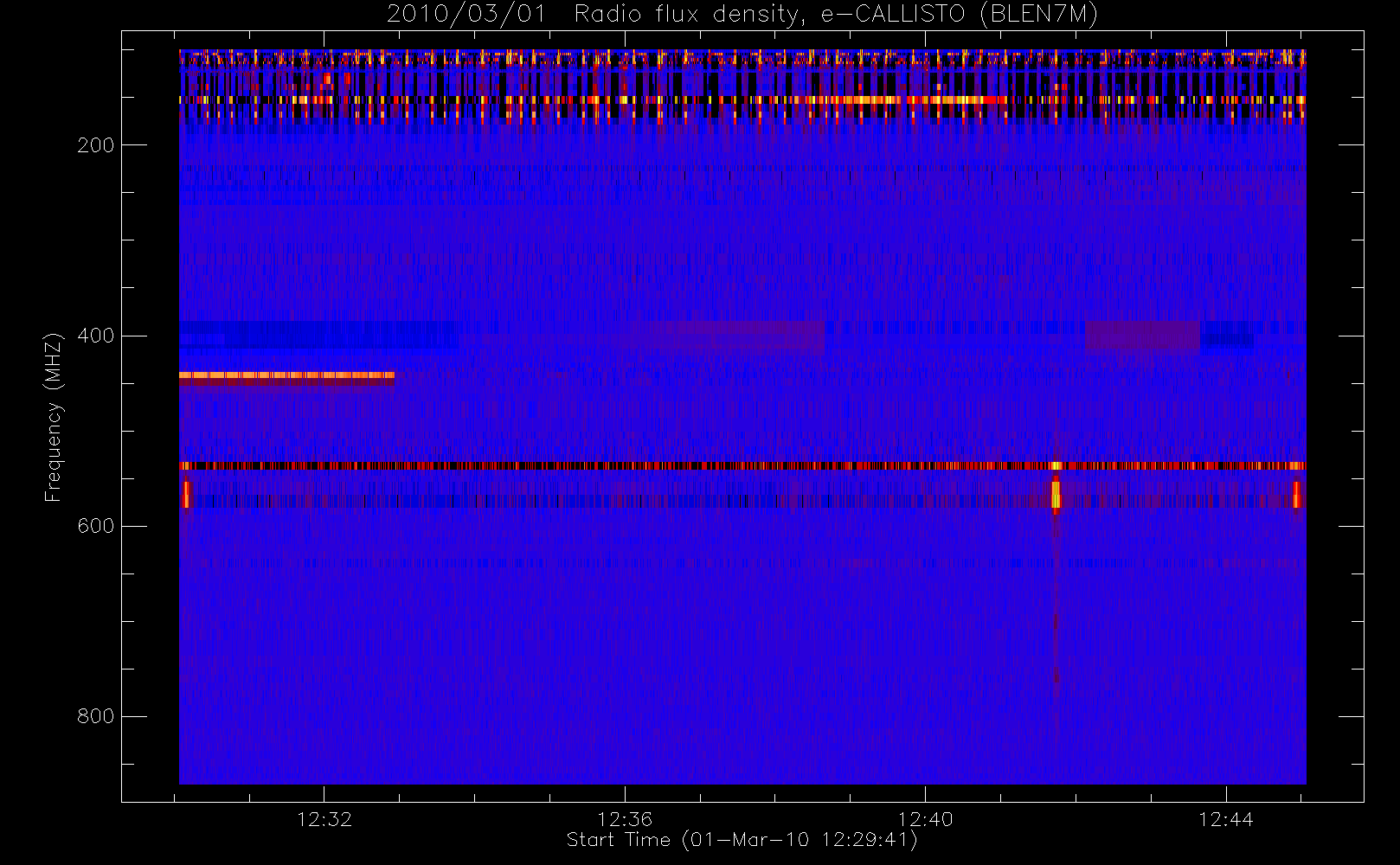1400x865 pixels.
Task: Click the 12:32 time tick label
Action: (x=324, y=819)
